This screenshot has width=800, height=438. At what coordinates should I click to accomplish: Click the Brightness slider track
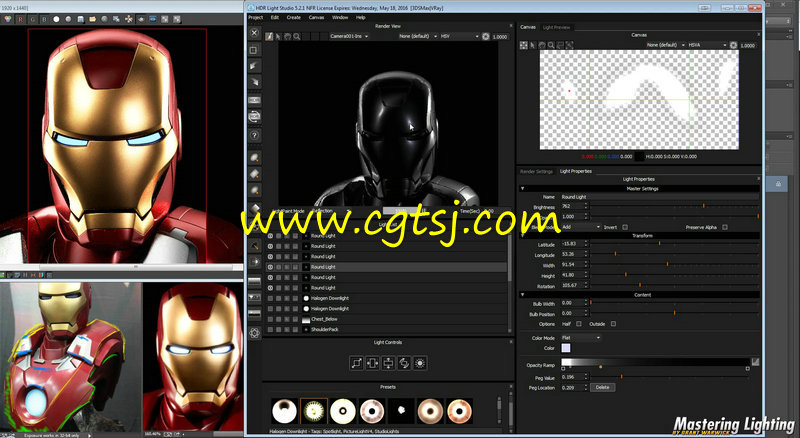coord(674,206)
